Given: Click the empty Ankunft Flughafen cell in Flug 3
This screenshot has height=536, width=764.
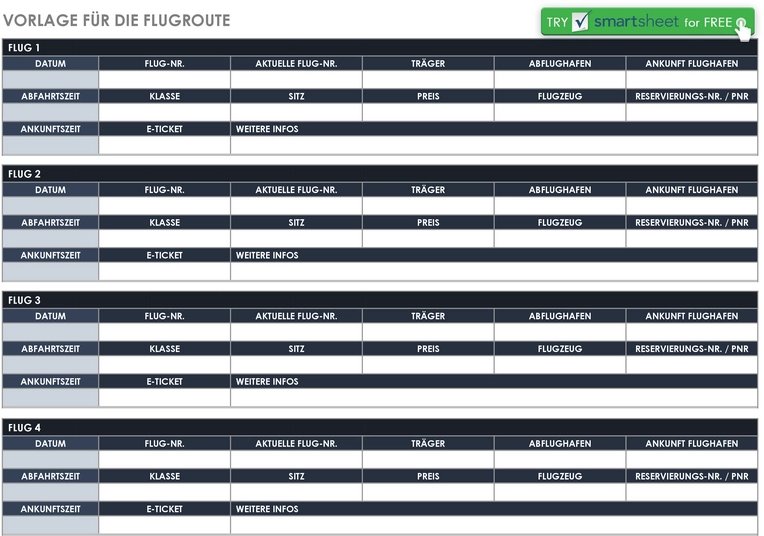Looking at the screenshot, I should tap(692, 332).
